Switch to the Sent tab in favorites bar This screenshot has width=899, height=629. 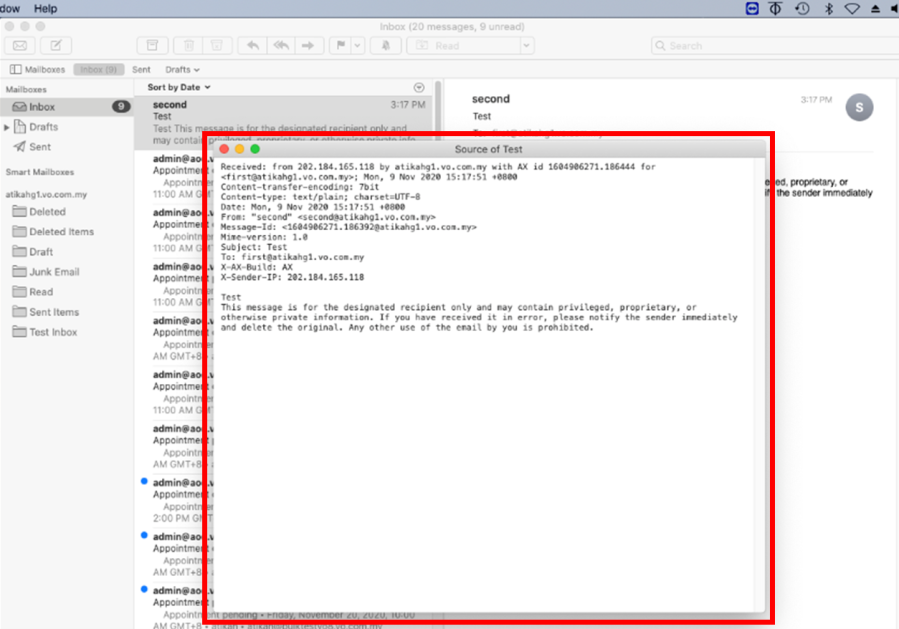click(141, 70)
